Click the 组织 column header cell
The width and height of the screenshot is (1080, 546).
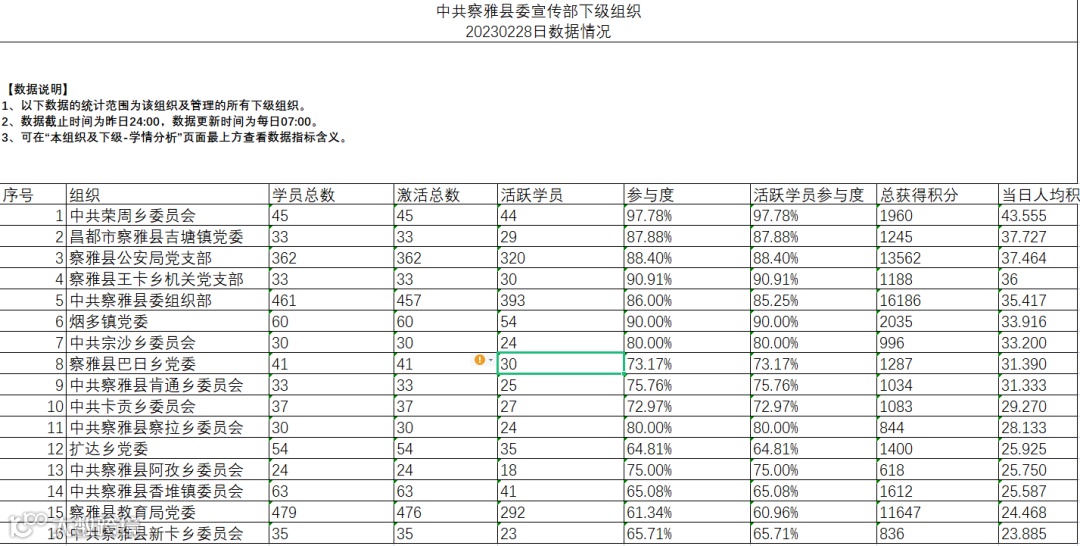(x=167, y=195)
